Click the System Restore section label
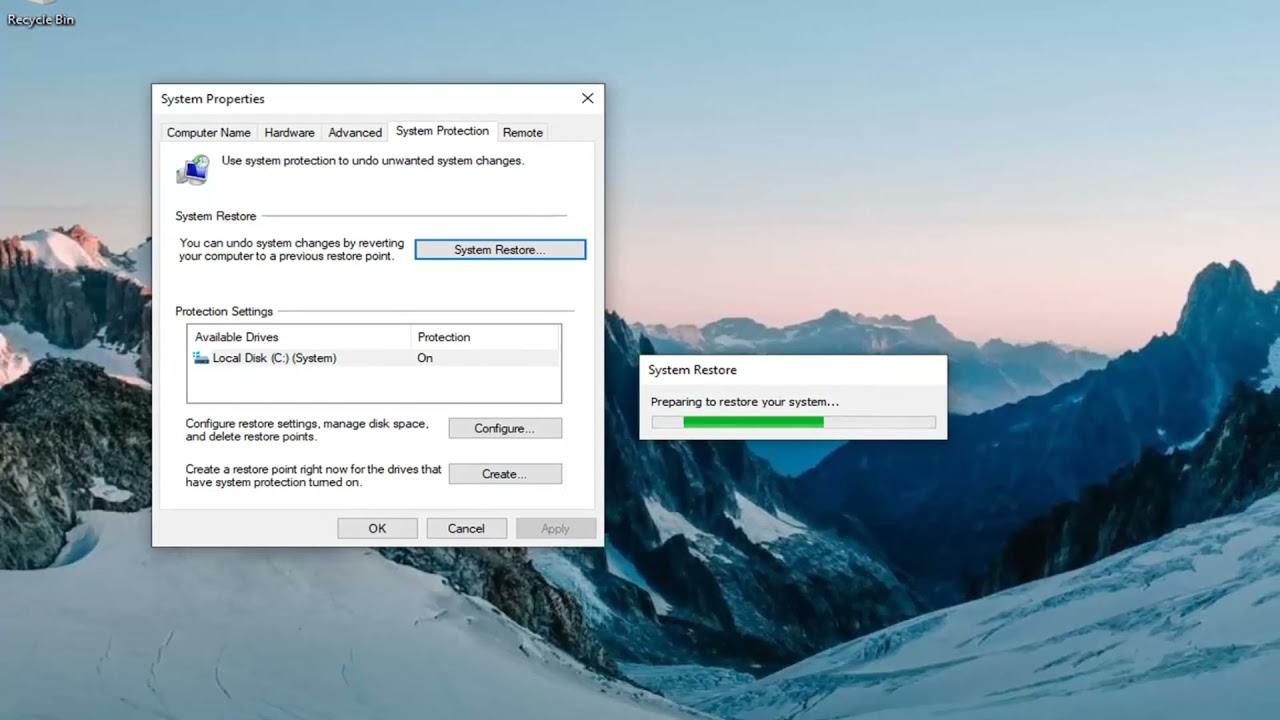The height and width of the screenshot is (720, 1280). pos(216,216)
